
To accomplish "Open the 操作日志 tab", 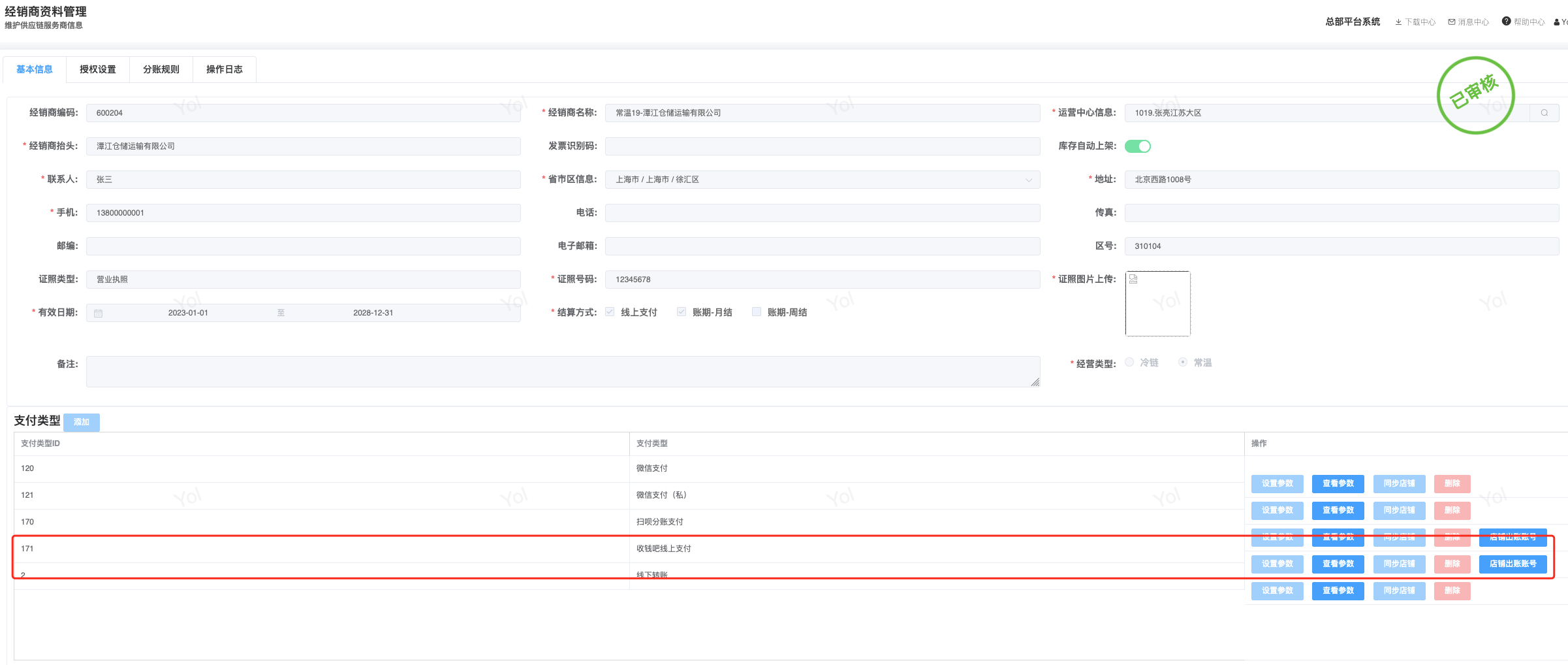I will coord(225,69).
